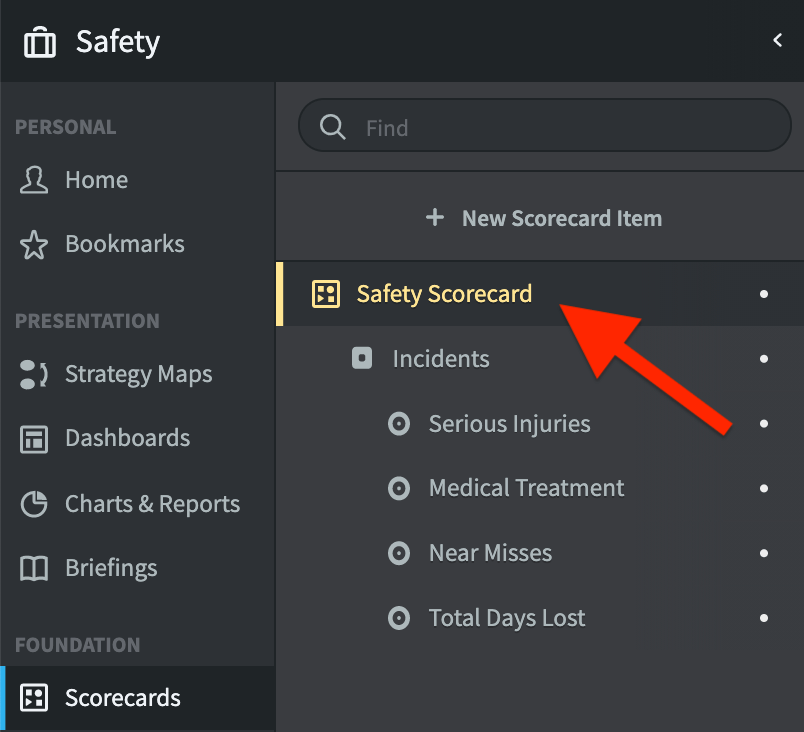Select the Dashboards icon
Screen dimensions: 804x732
[x=32, y=438]
